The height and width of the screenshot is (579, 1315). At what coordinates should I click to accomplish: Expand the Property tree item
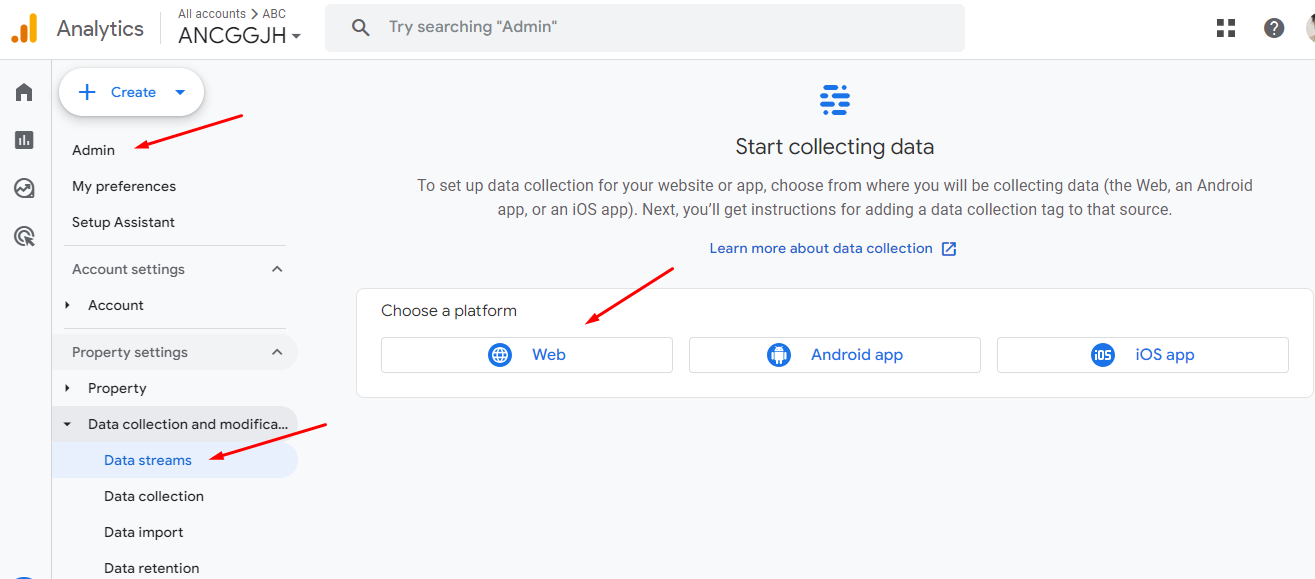(68, 388)
